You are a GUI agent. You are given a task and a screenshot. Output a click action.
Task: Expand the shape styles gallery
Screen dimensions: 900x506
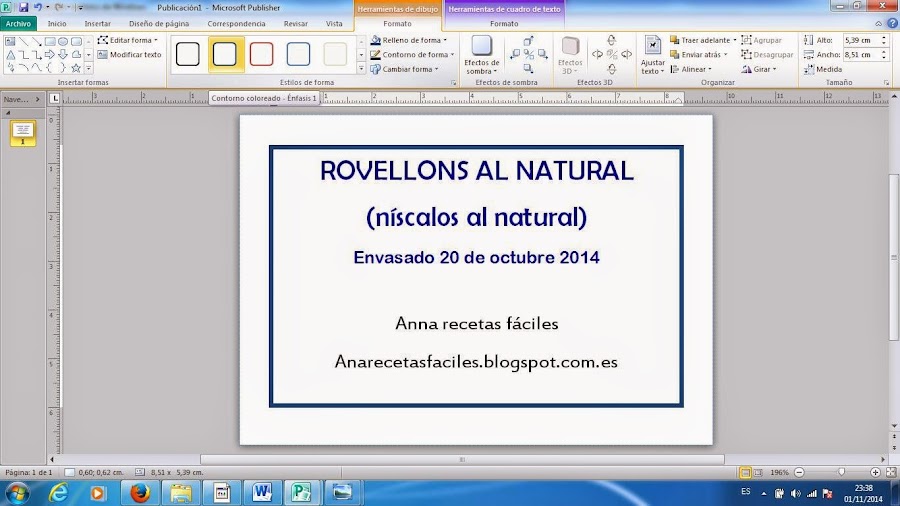361,68
